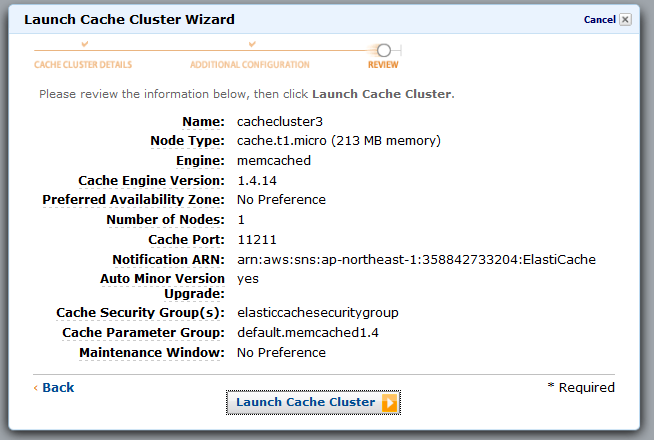Image resolution: width=654 pixels, height=440 pixels.
Task: Click the Cache Port label
Action: point(186,240)
